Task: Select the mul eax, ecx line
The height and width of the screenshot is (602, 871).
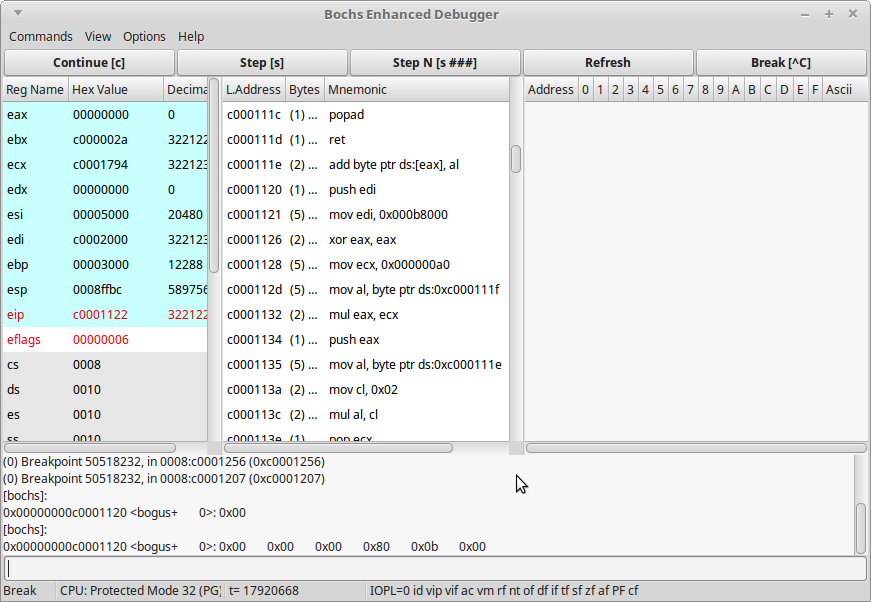Action: point(366,314)
